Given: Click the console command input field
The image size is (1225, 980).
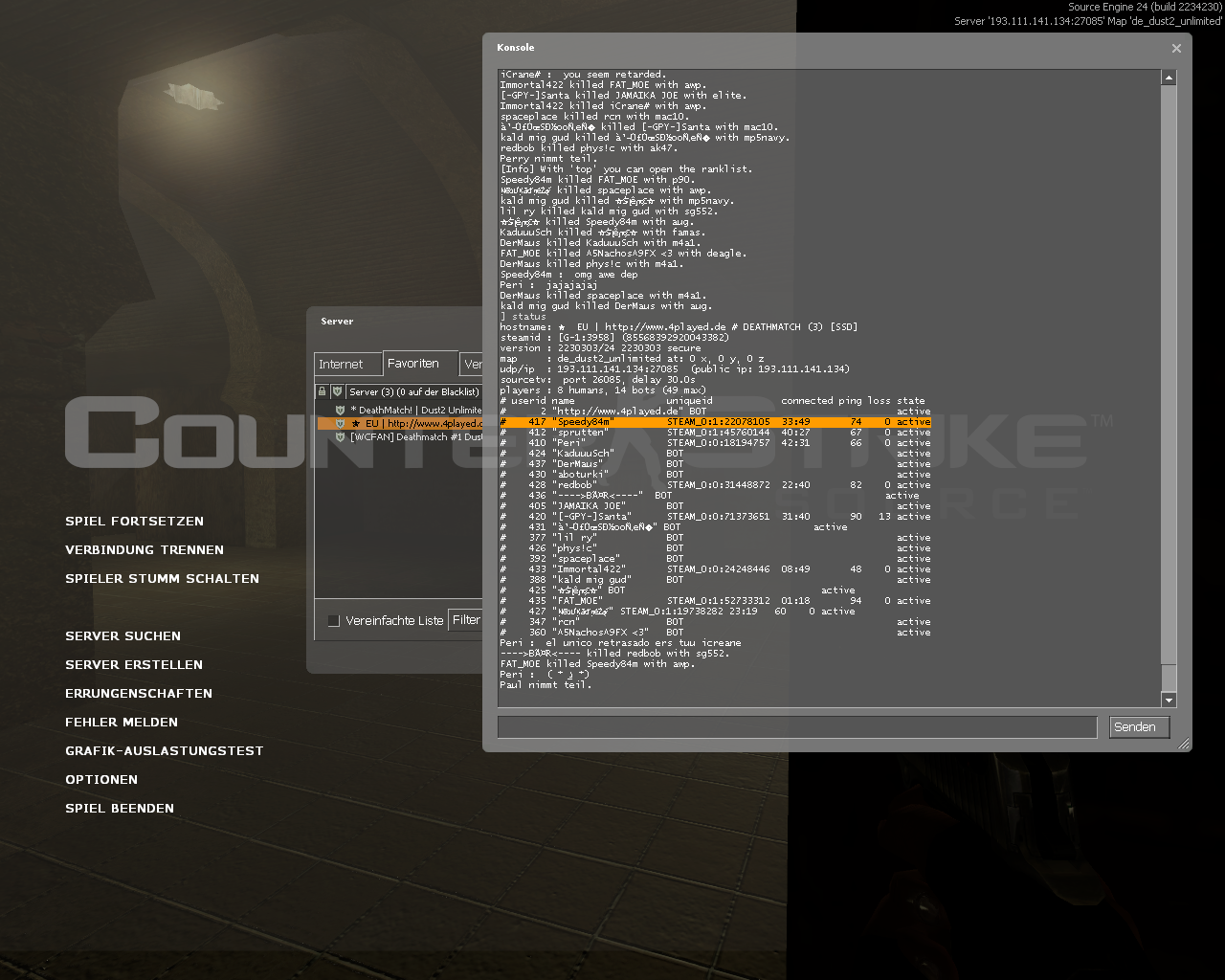Looking at the screenshot, I should coord(797,727).
